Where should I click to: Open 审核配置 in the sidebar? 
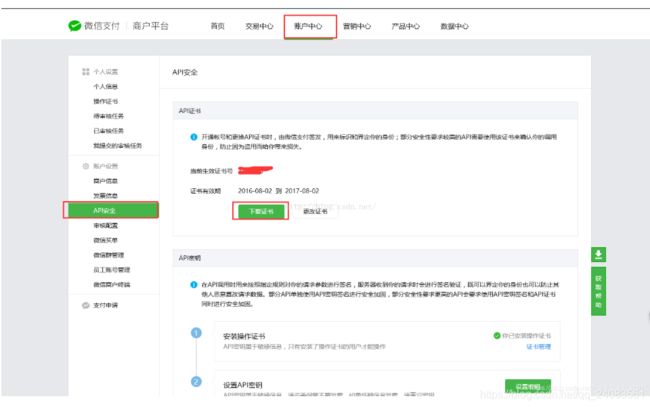click(105, 225)
